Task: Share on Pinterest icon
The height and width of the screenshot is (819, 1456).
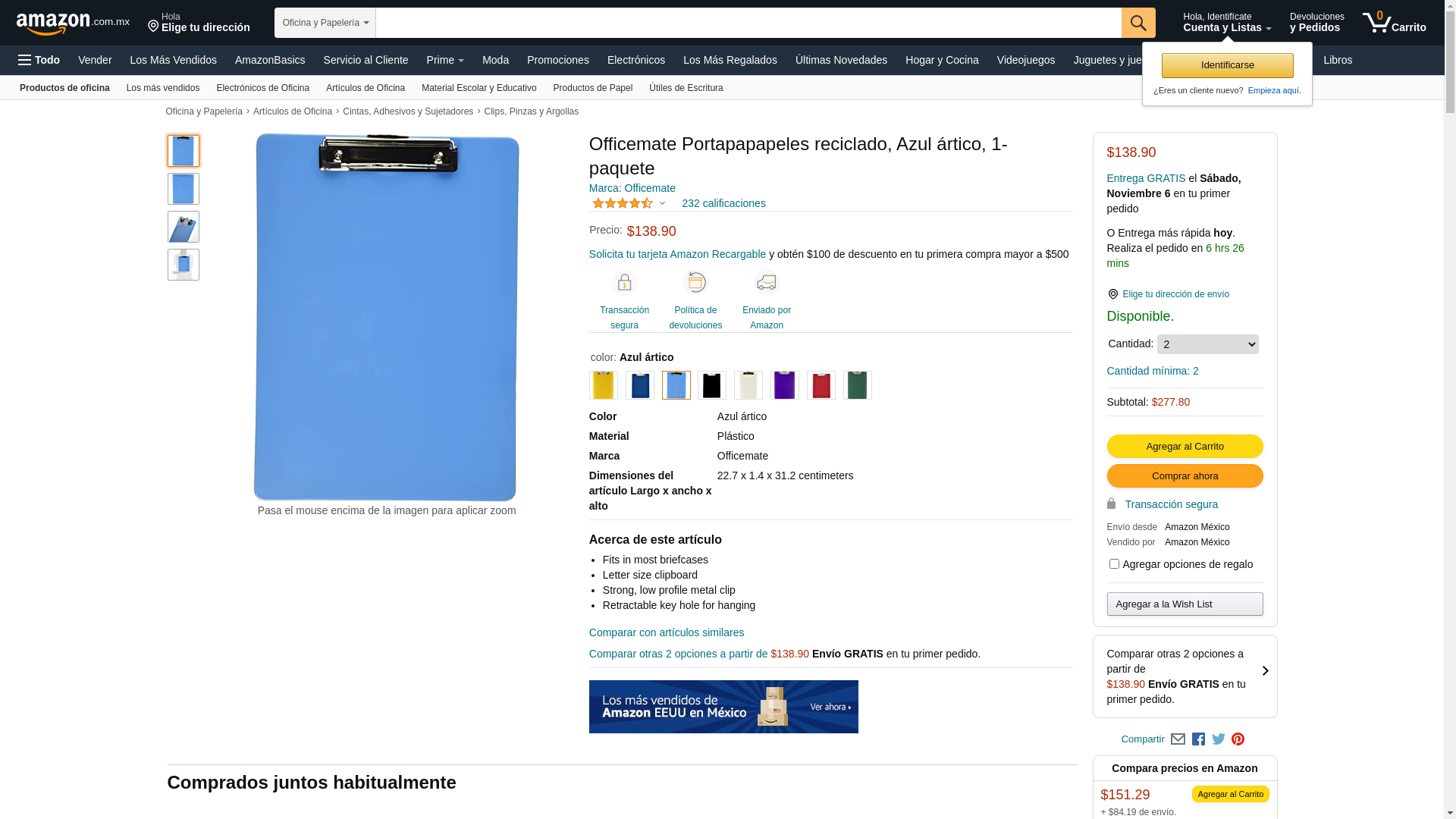Action: (x=1238, y=739)
